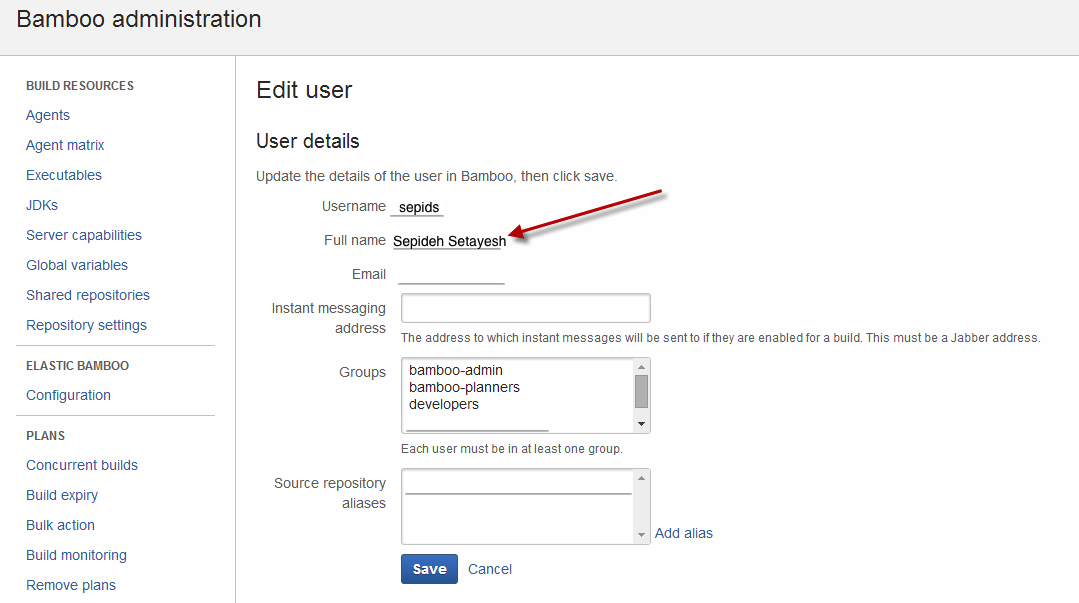Open Repository settings
The image size is (1079, 603).
pyautogui.click(x=86, y=325)
